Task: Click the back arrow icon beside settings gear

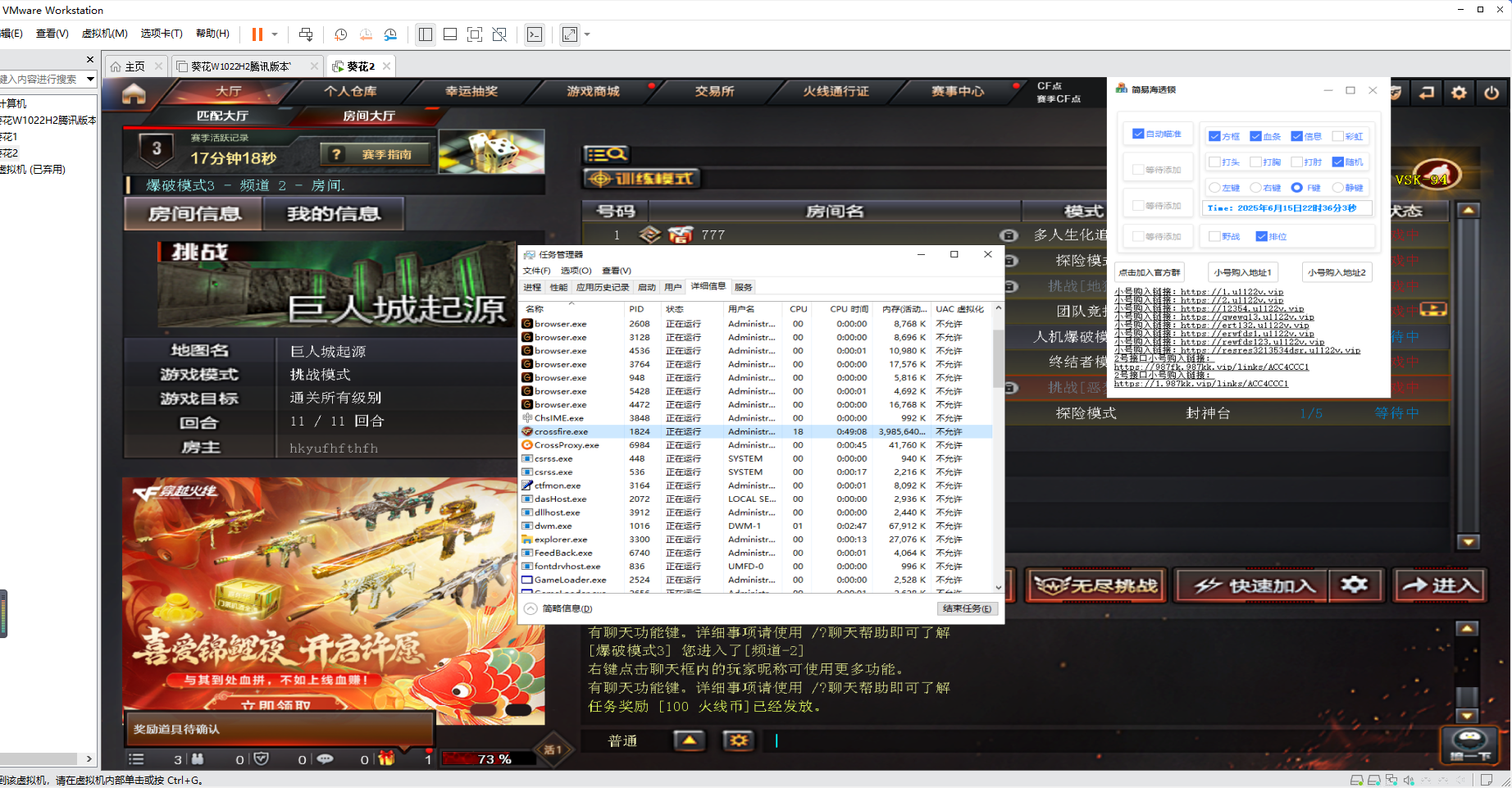Action: (x=1426, y=93)
